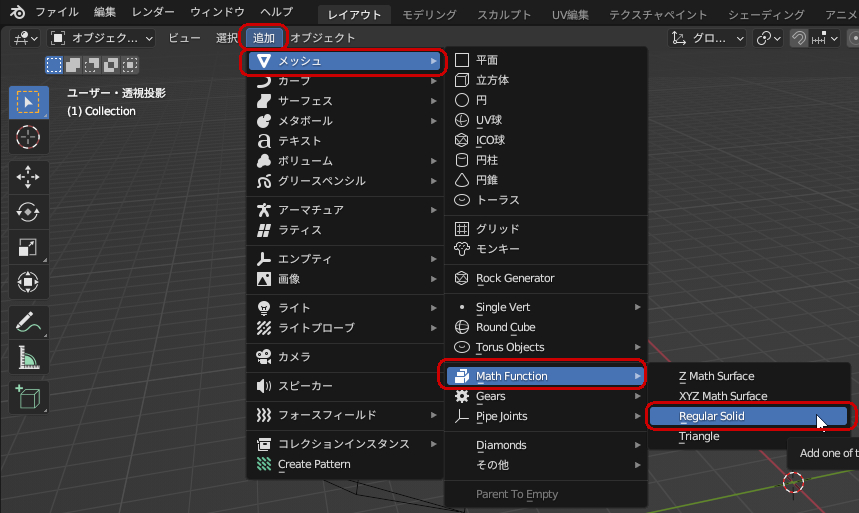Select the Annotate pencil tool
This screenshot has width=859, height=513.
tap(28, 322)
